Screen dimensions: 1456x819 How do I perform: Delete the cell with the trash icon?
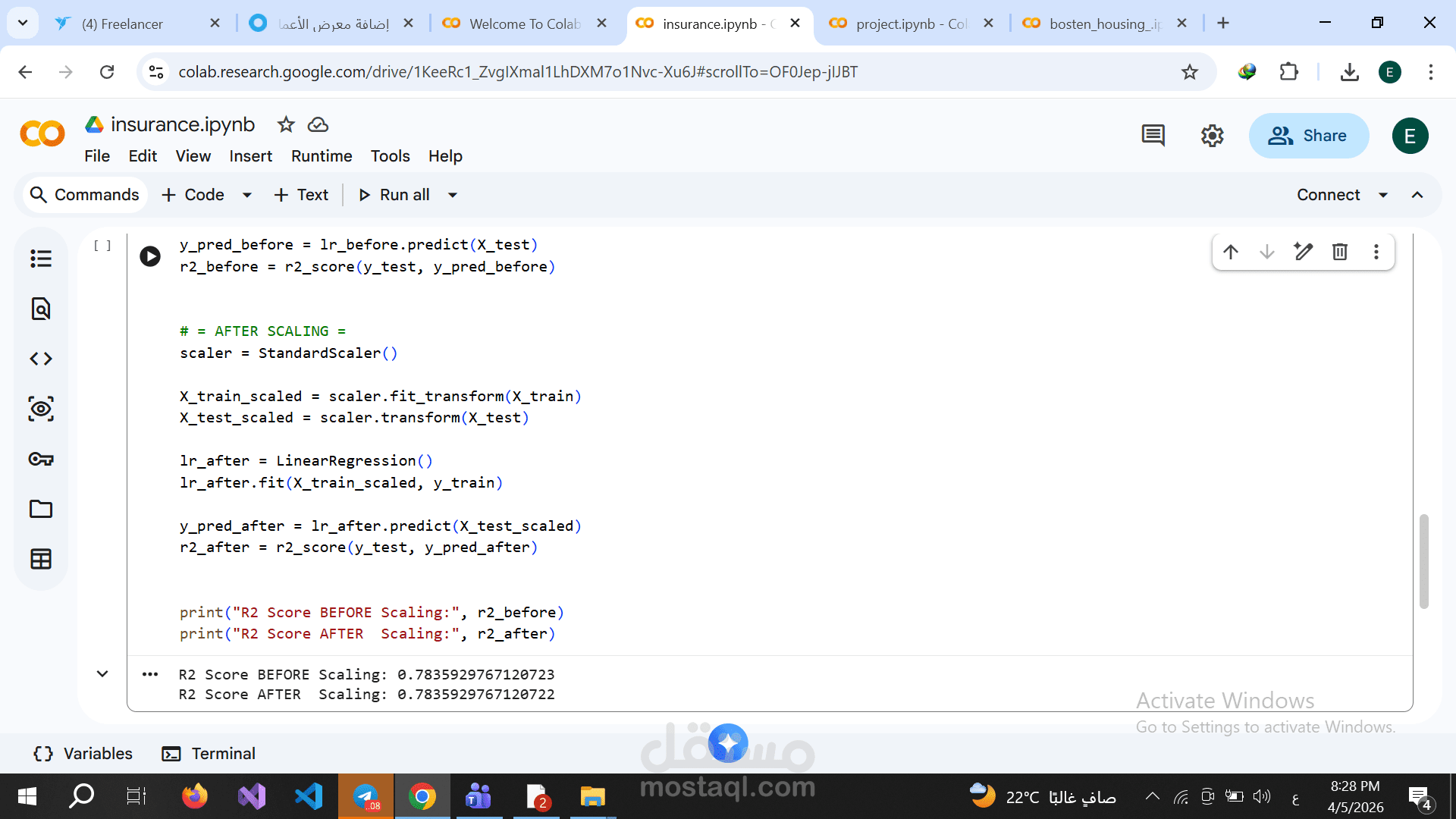[1340, 252]
